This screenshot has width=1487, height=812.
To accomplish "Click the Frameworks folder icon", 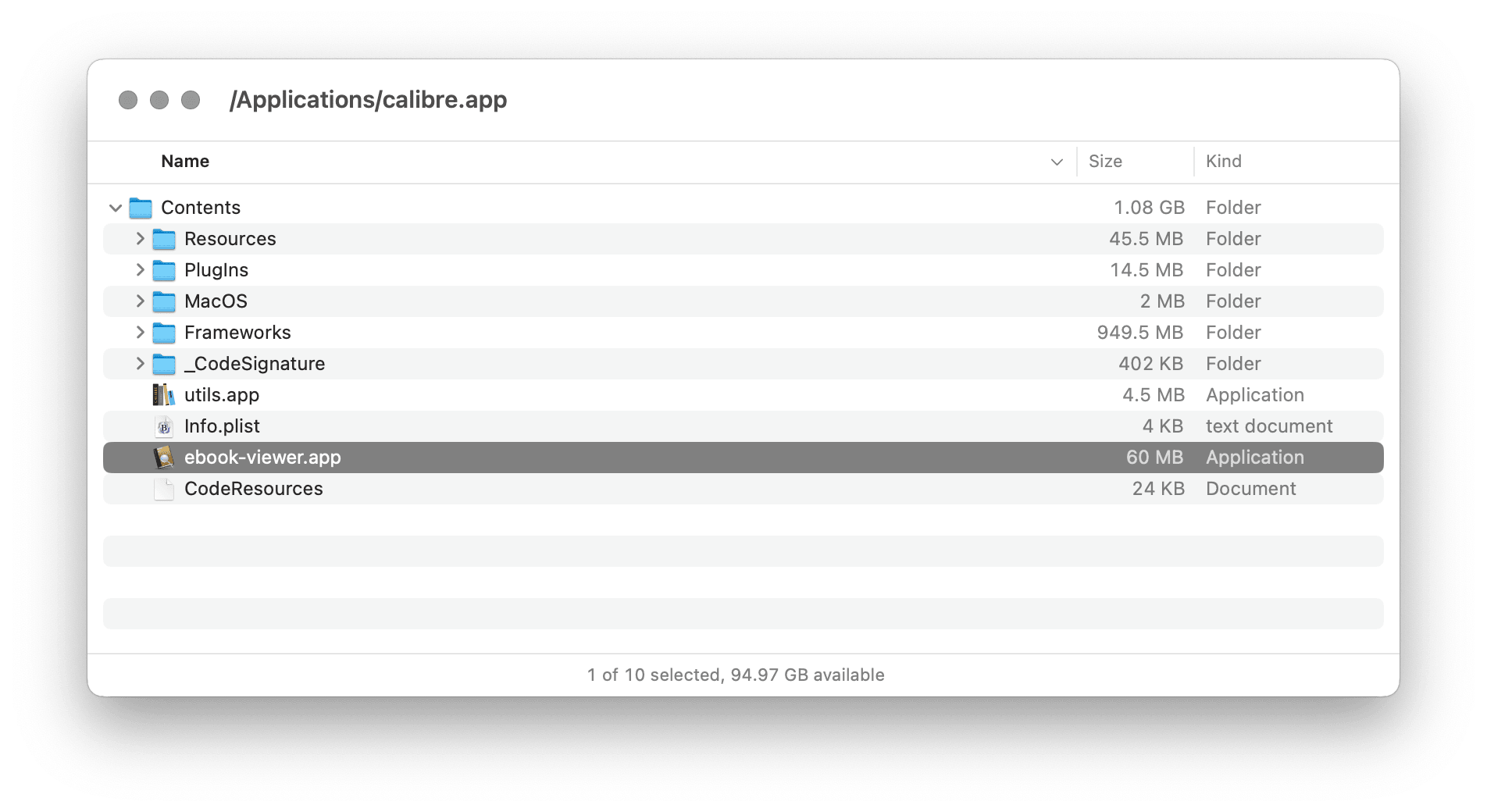I will point(164,333).
